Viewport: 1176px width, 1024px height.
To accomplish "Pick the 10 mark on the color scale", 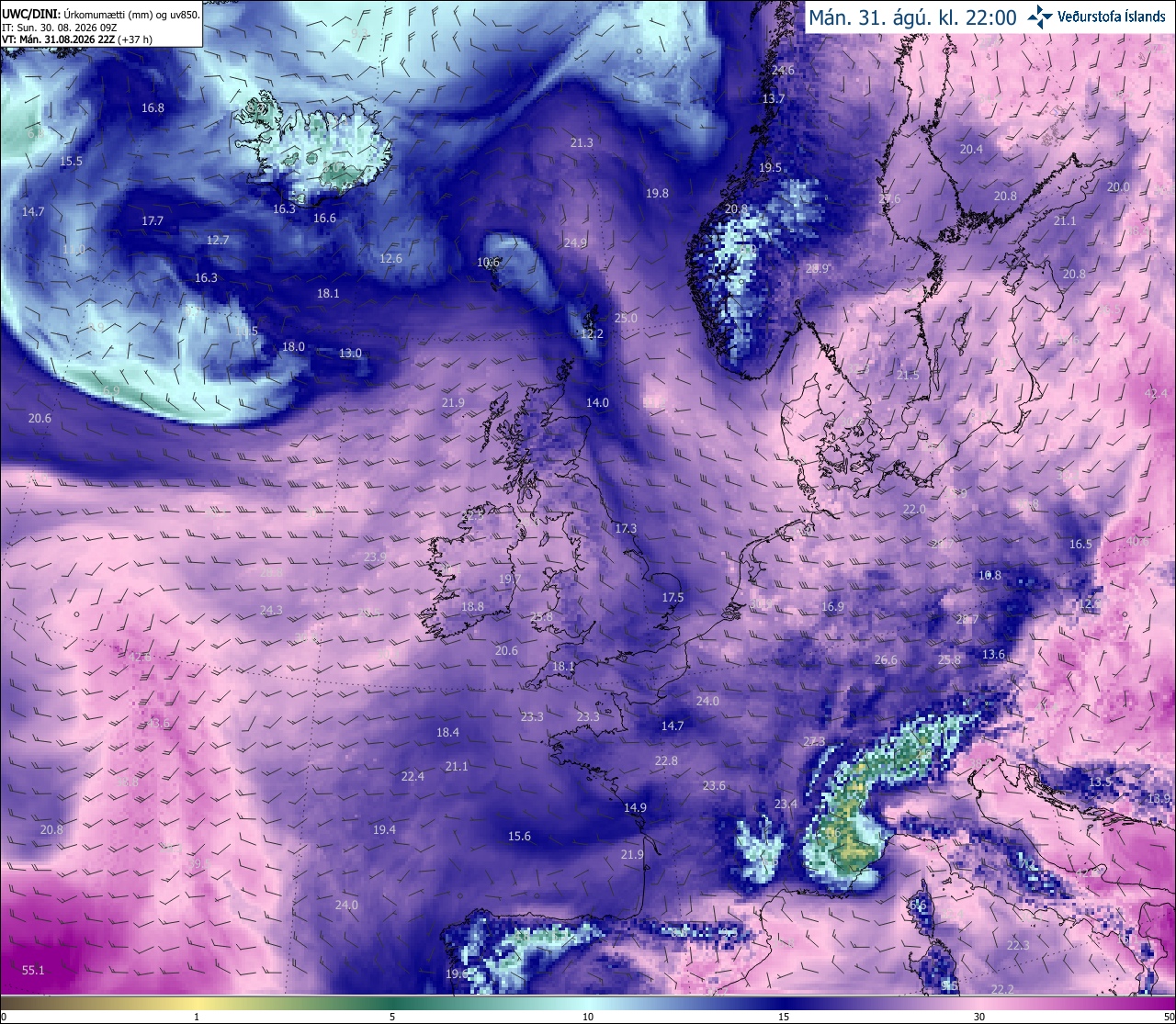I will [x=588, y=1016].
